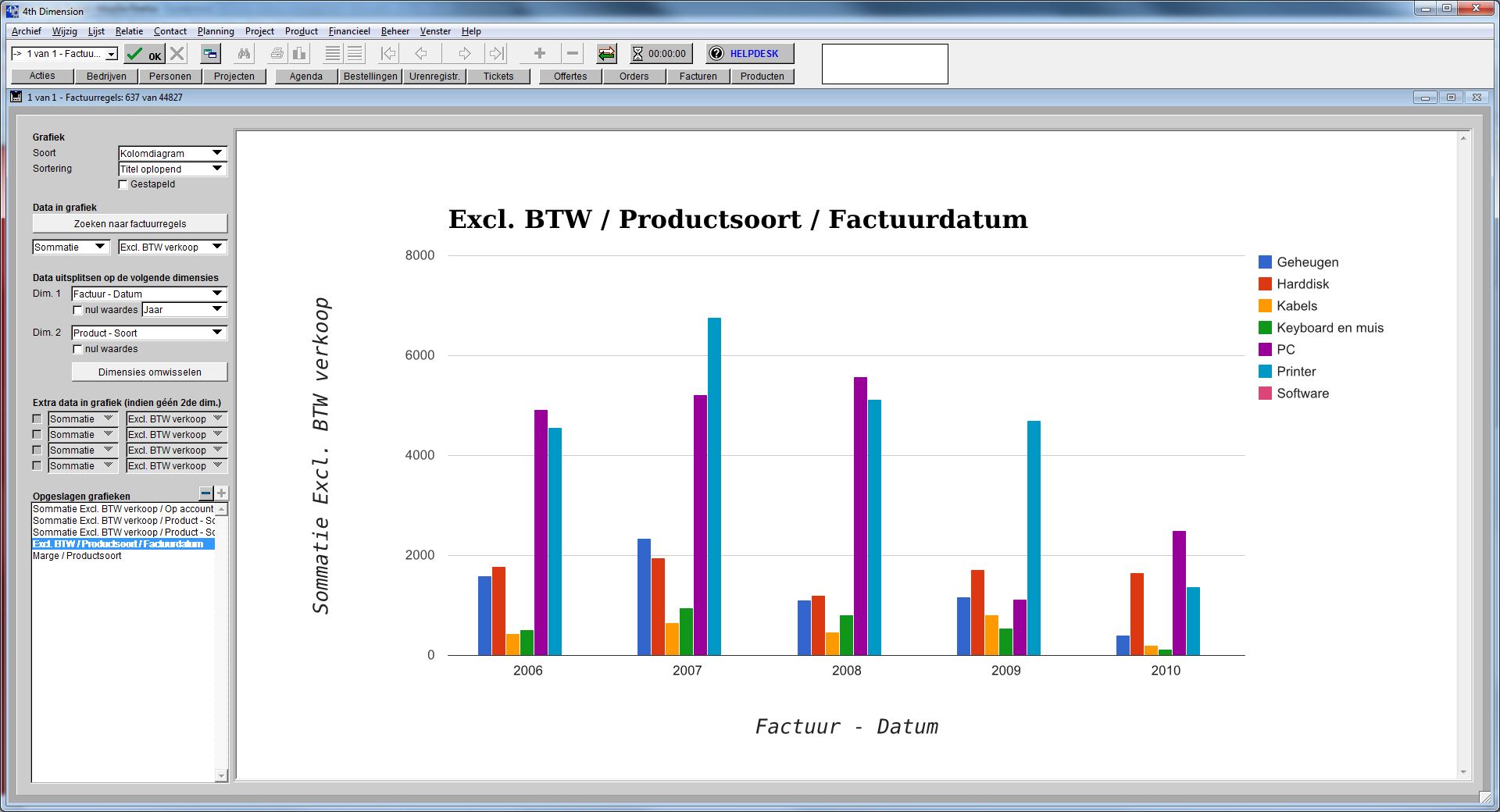Check first extra data Sommatie checkbox
Image resolution: width=1500 pixels, height=812 pixels.
[x=37, y=419]
